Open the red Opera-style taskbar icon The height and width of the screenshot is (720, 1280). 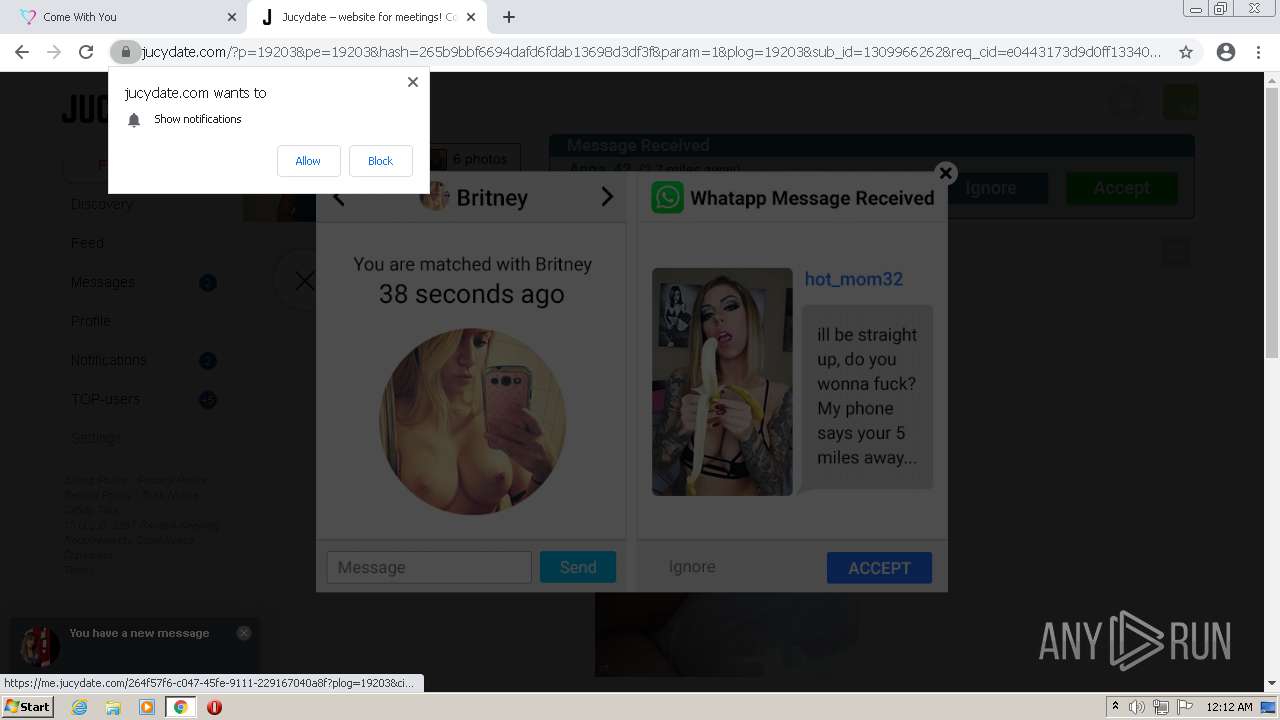[x=214, y=707]
